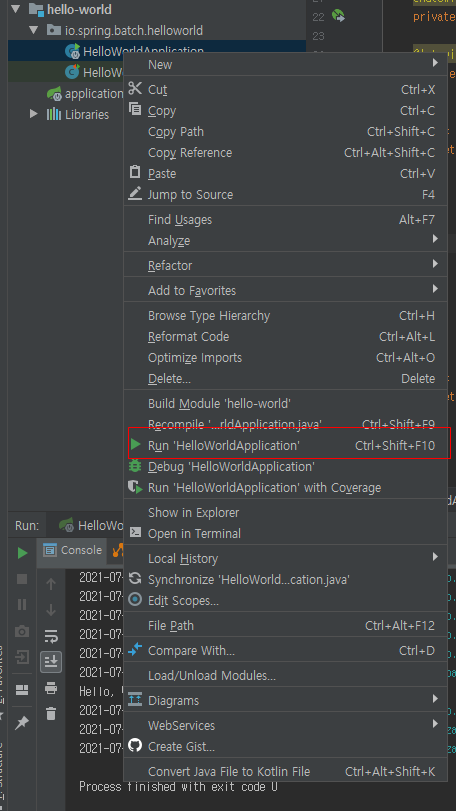Open the Refactor submenu
Screen dimensions: 456x811
[285, 265]
